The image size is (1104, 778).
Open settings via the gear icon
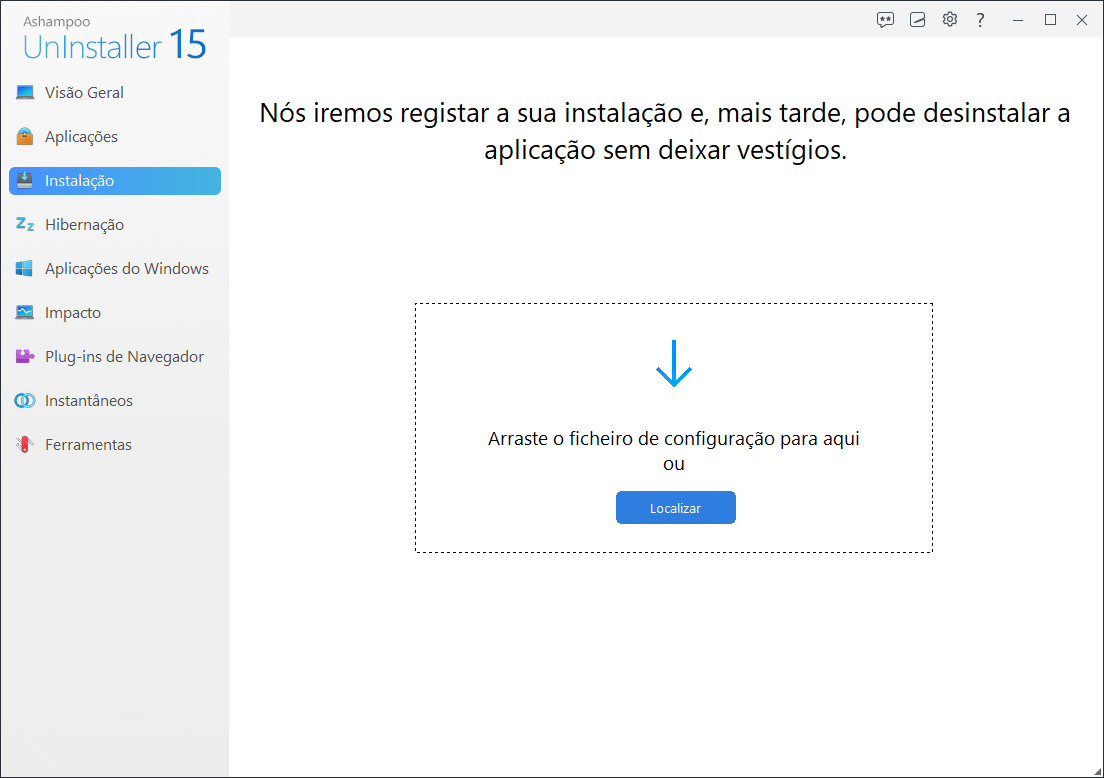pos(950,19)
